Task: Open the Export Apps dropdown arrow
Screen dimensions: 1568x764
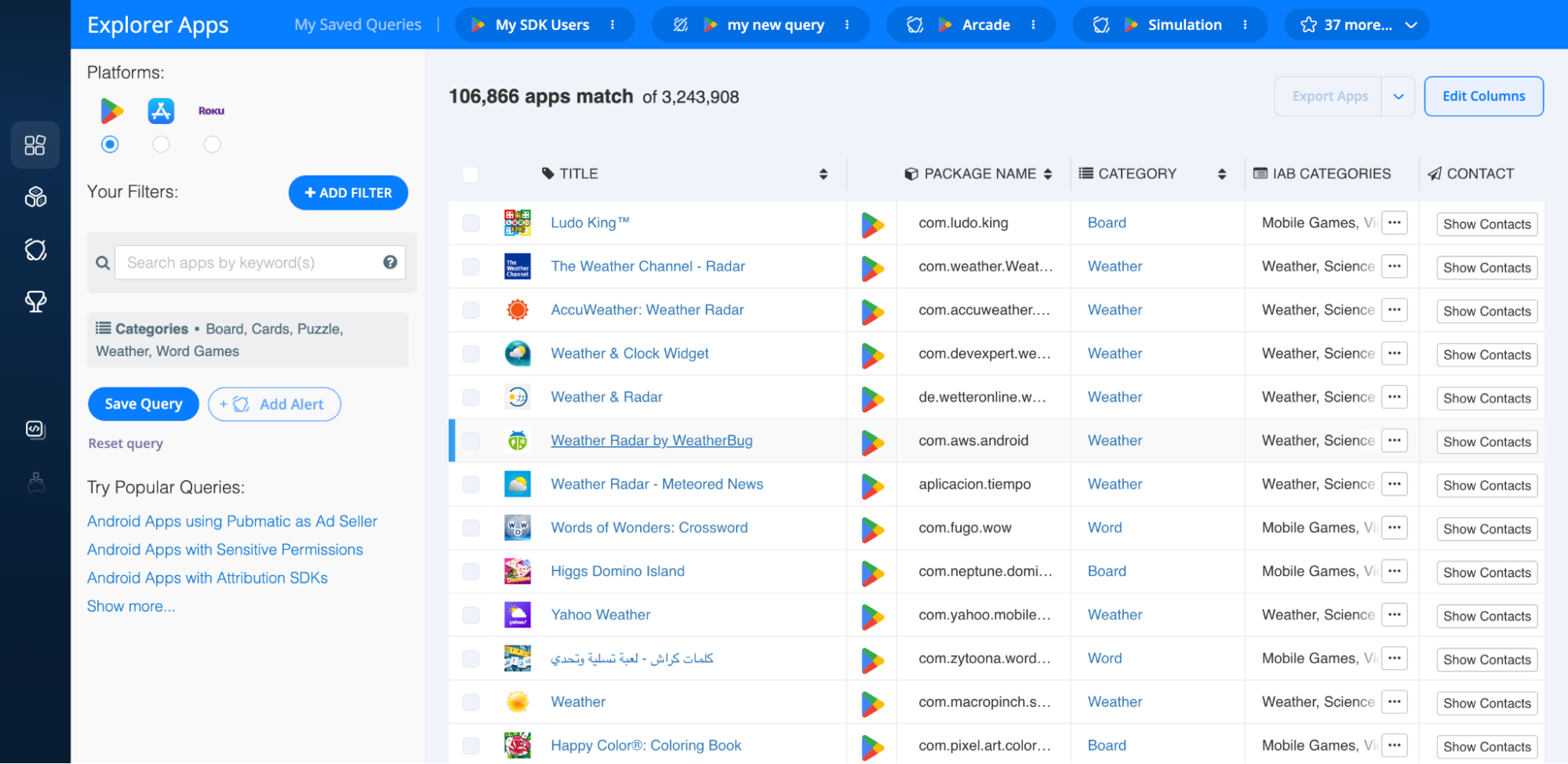Action: (x=1398, y=96)
